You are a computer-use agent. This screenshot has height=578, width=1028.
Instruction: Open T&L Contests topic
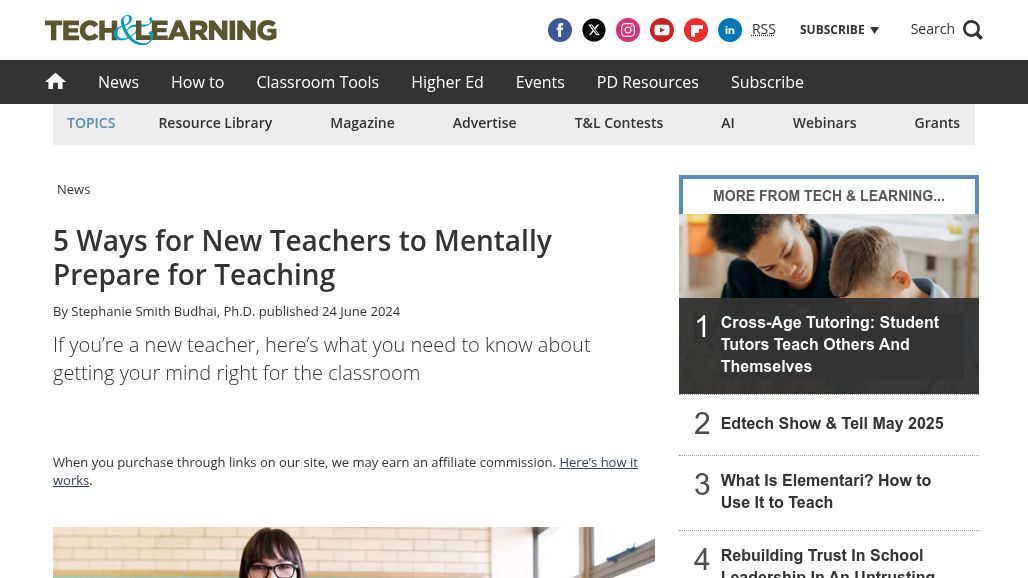tap(618, 123)
